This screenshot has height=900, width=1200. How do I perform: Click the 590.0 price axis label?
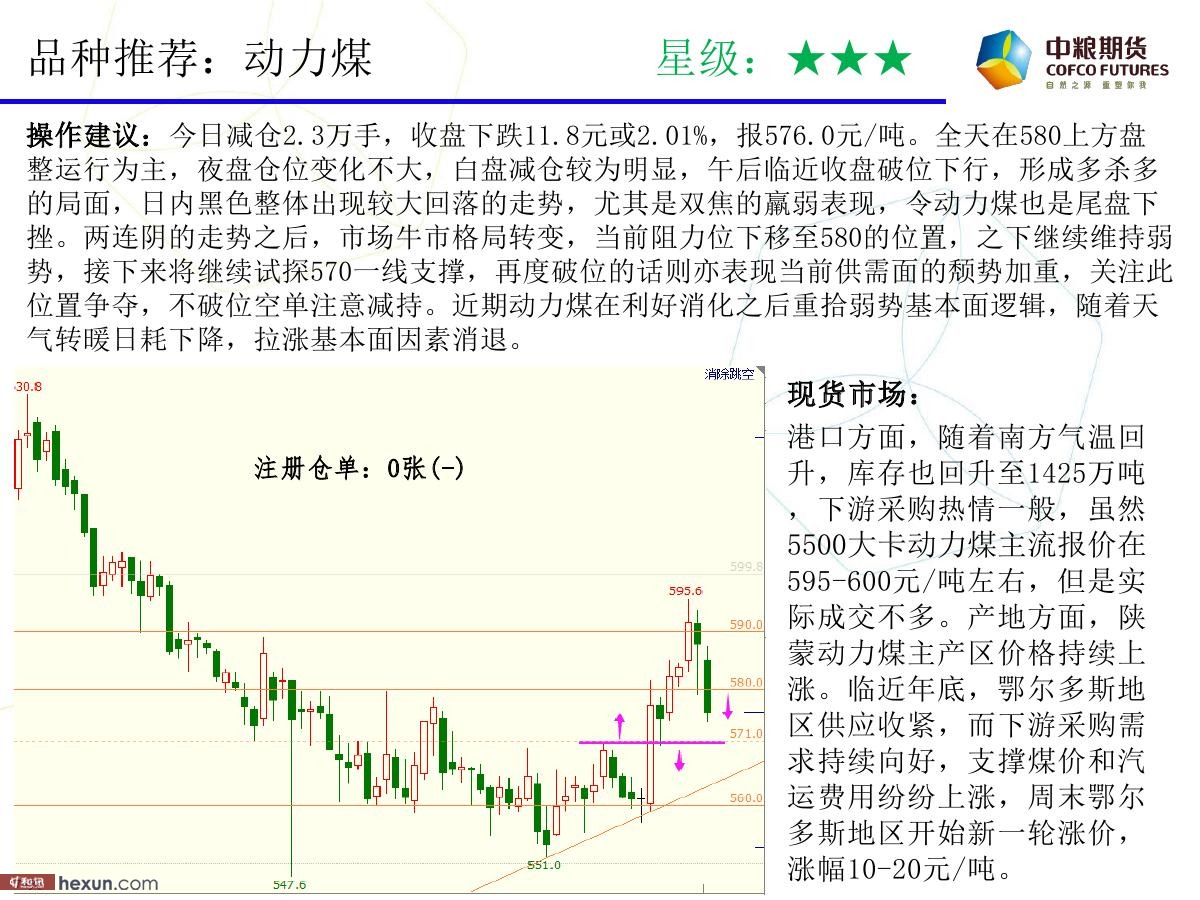tap(746, 625)
